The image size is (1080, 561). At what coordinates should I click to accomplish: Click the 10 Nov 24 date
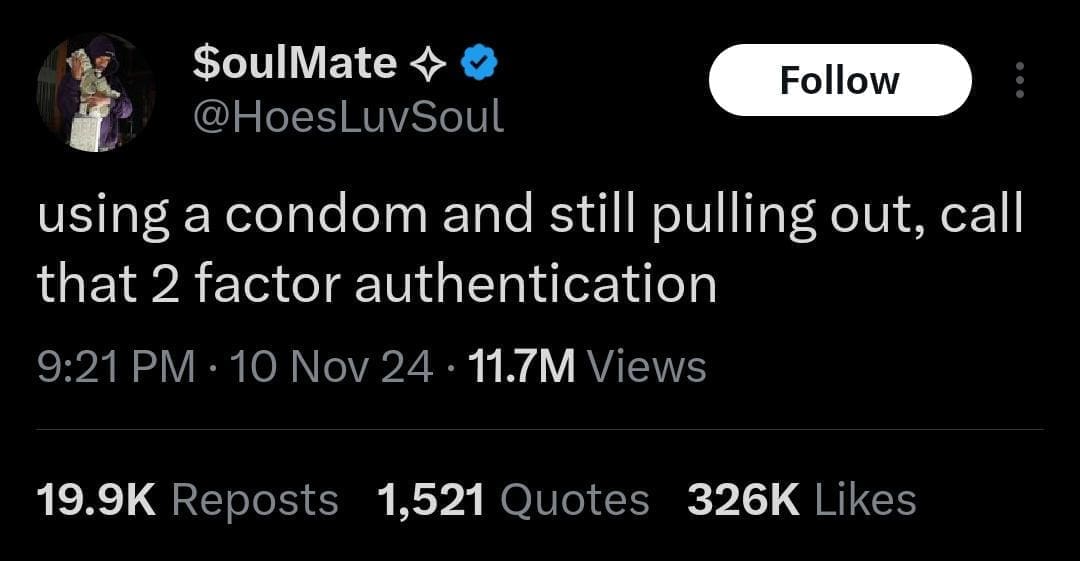point(332,367)
